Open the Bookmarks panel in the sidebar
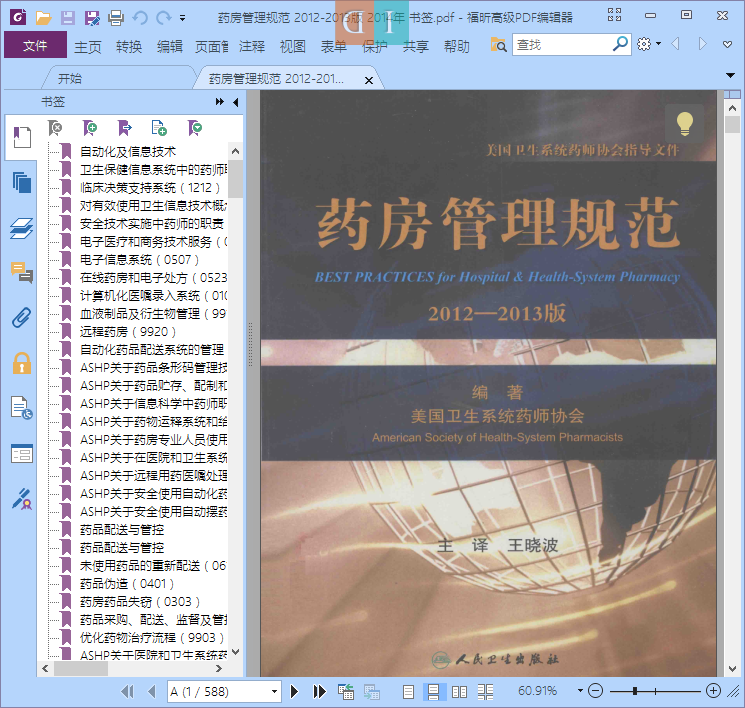This screenshot has height=708, width=745. point(21,137)
